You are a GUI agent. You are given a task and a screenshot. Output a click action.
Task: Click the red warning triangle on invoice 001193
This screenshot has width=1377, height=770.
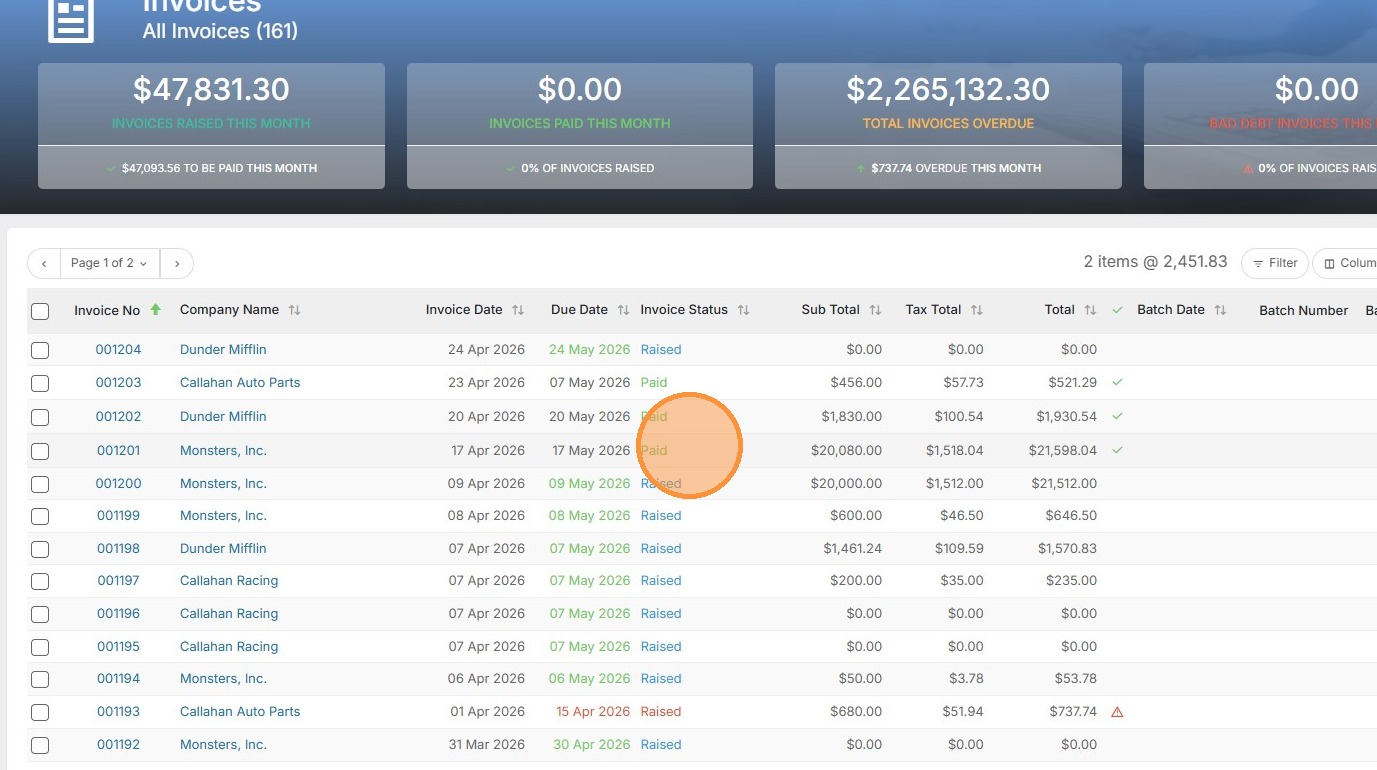pos(1118,712)
